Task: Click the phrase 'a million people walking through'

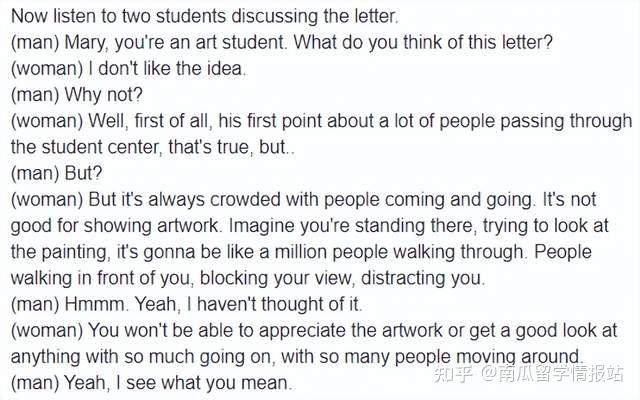Action: (394, 252)
